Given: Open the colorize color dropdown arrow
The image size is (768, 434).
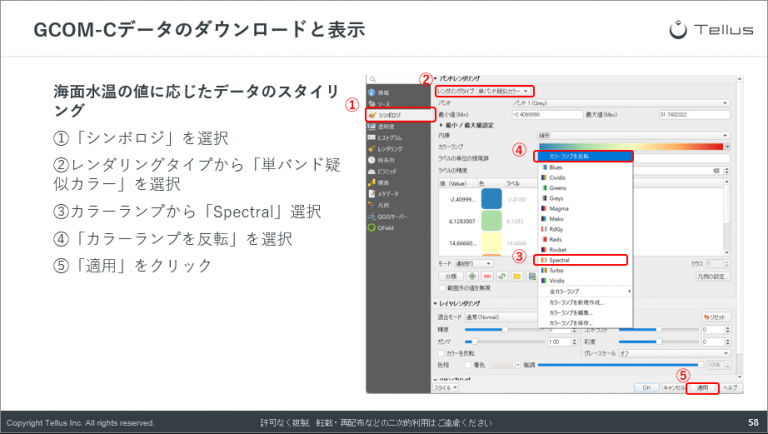Looking at the screenshot, I should [518, 365].
